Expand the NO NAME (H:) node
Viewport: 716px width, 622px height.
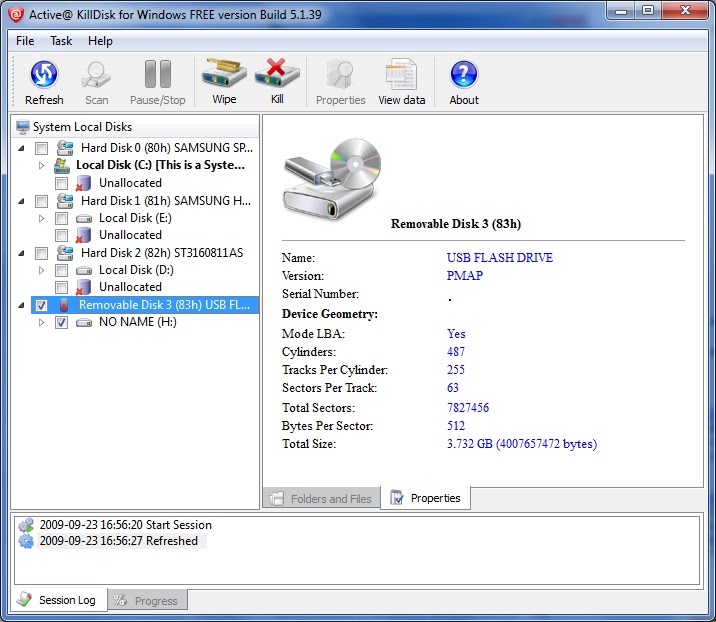tap(41, 322)
